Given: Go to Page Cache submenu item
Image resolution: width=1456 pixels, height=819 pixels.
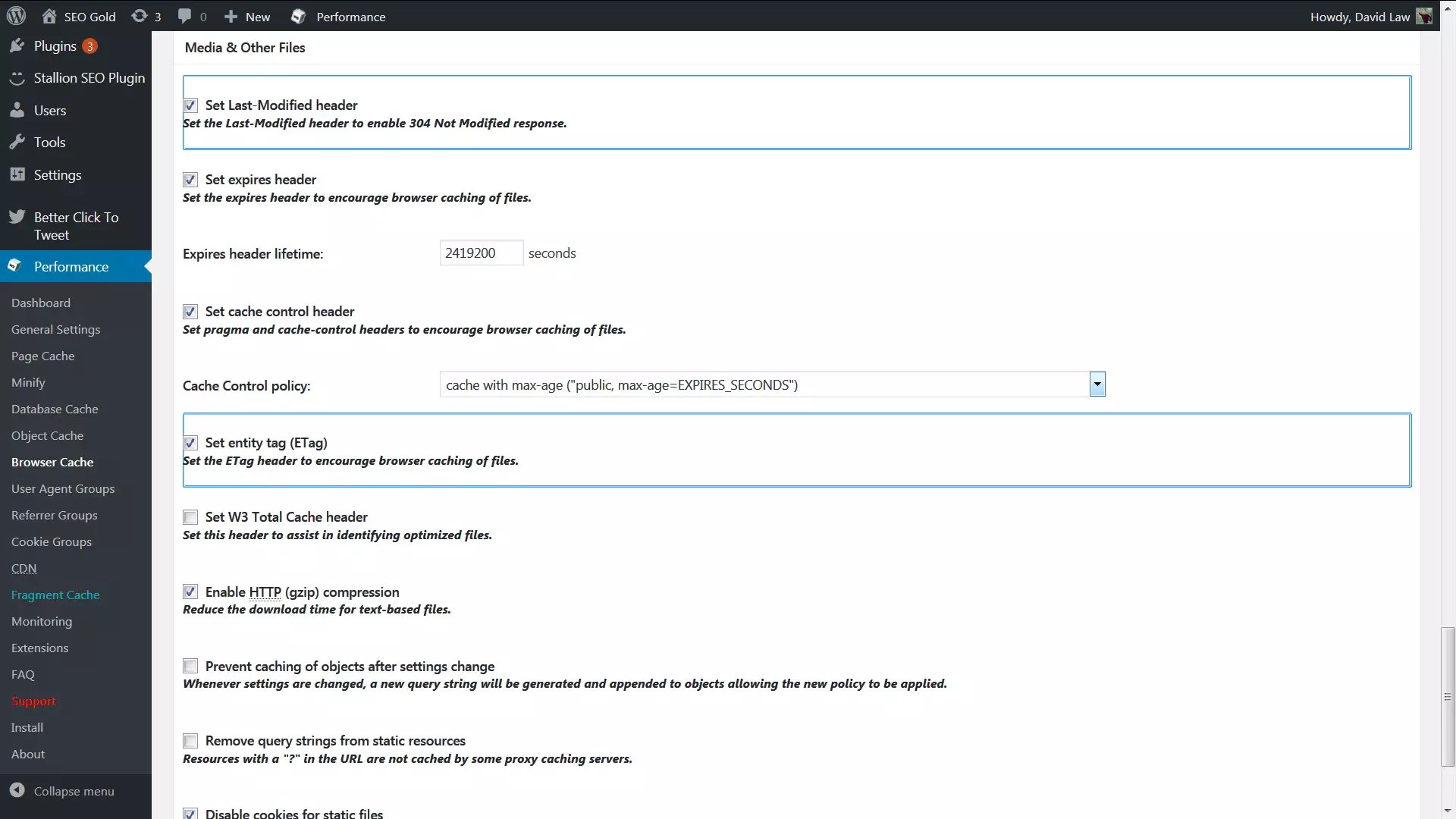Looking at the screenshot, I should 42,356.
